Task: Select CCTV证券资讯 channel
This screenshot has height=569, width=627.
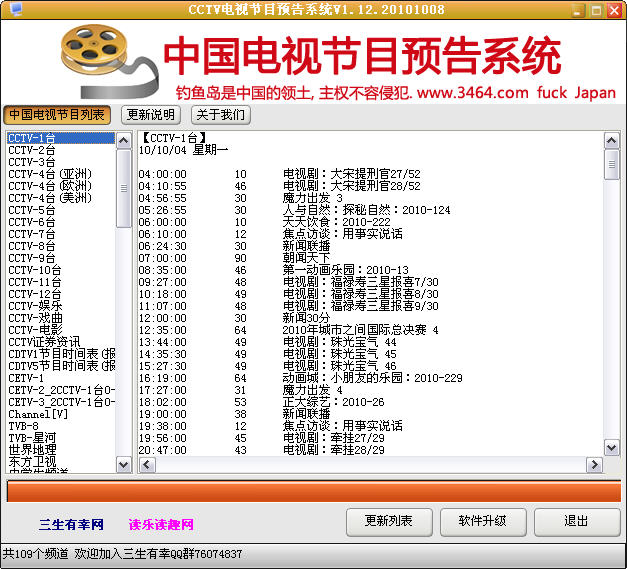Action: pos(61,342)
